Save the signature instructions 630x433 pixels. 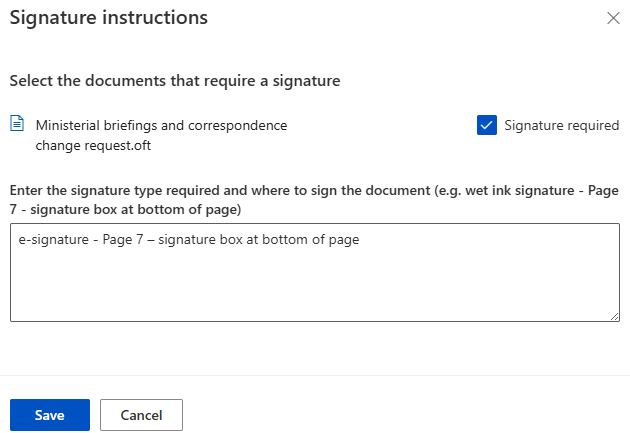click(50, 415)
